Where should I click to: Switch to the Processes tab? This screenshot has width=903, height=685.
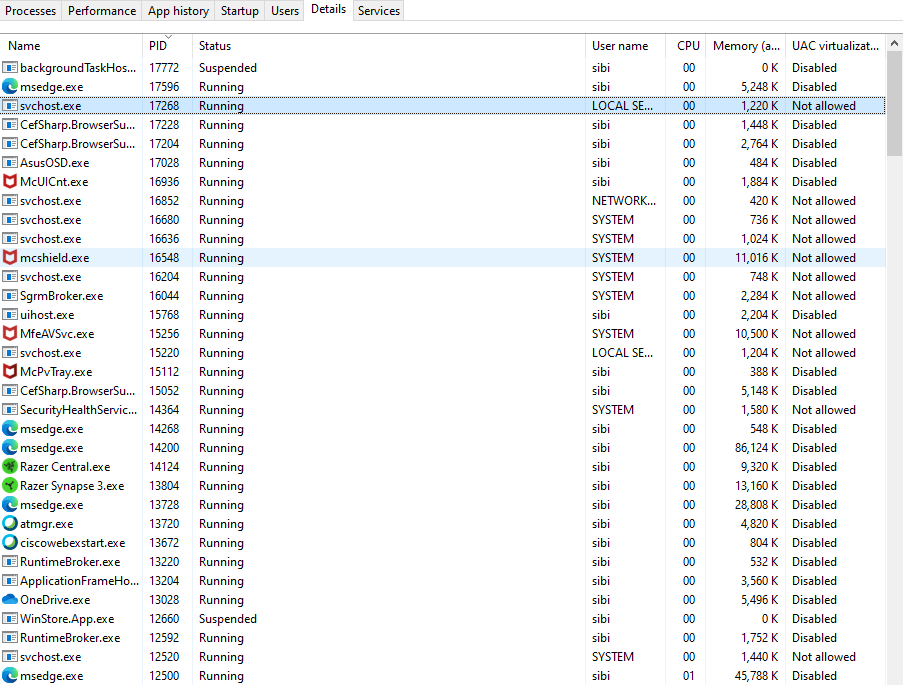pyautogui.click(x=31, y=10)
